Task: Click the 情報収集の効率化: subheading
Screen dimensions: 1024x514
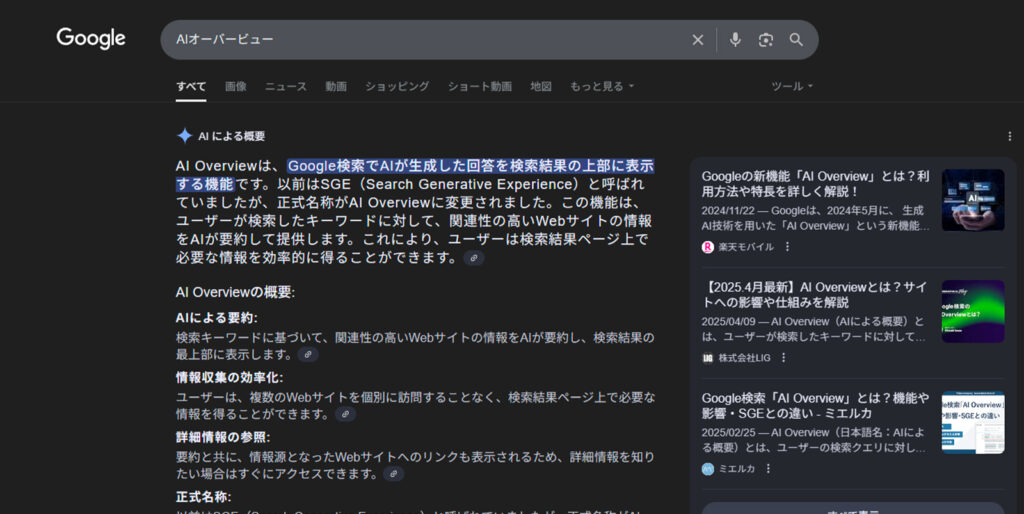Action: tap(229, 377)
